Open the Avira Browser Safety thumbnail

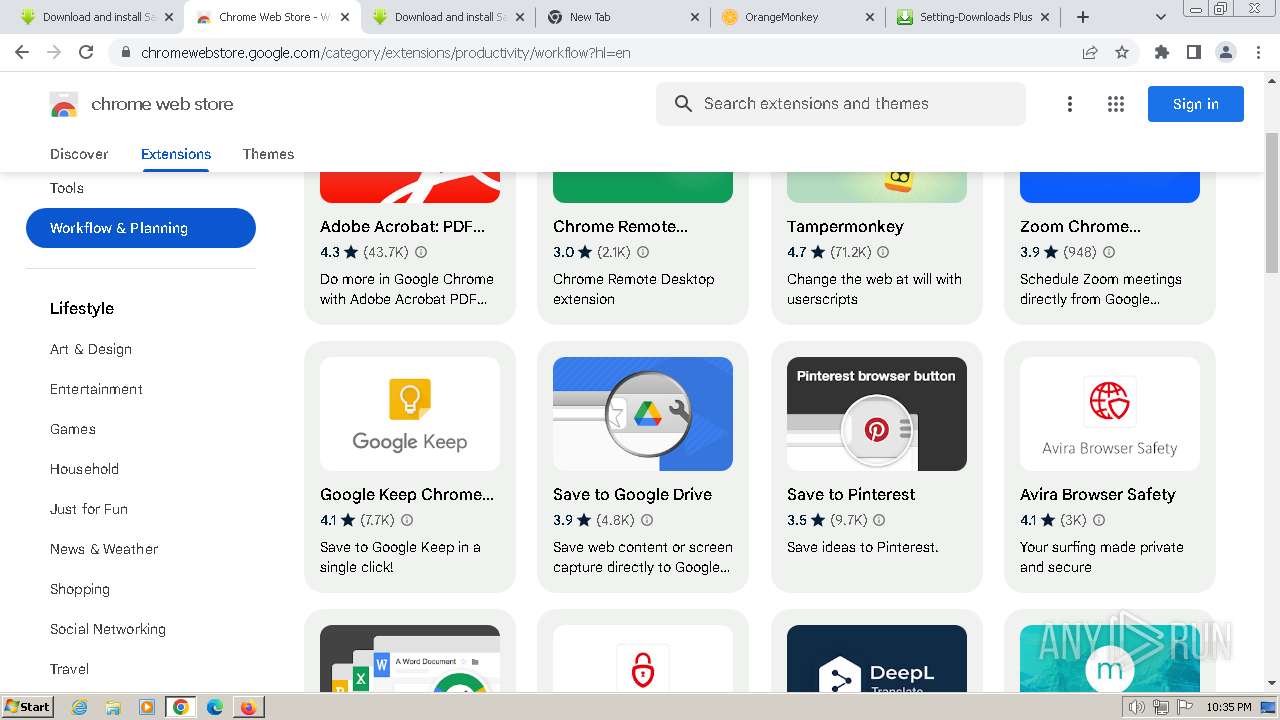[1110, 414]
